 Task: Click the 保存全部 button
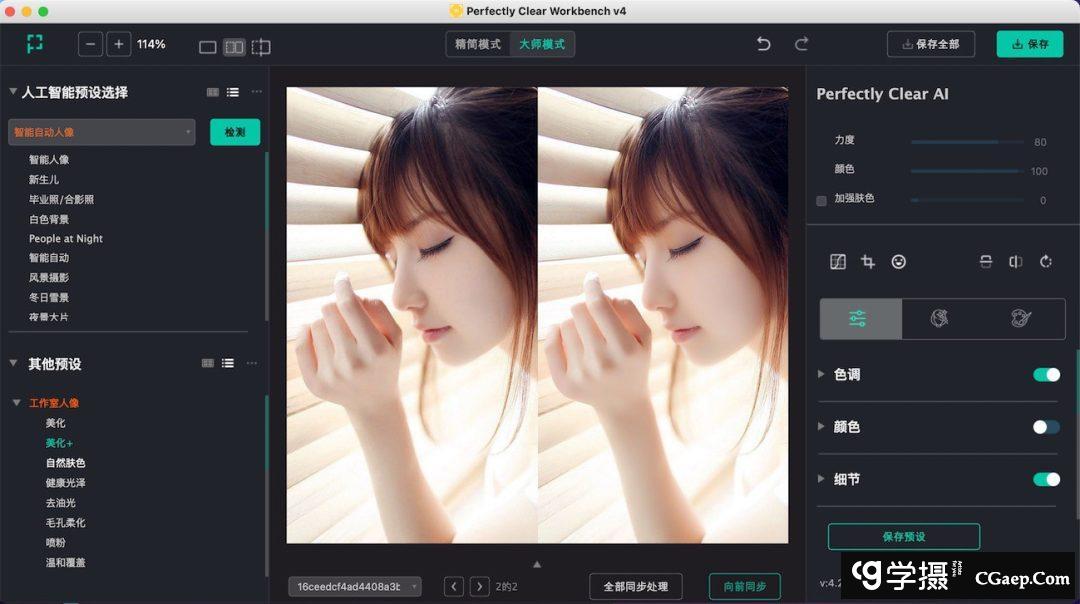click(x=931, y=44)
